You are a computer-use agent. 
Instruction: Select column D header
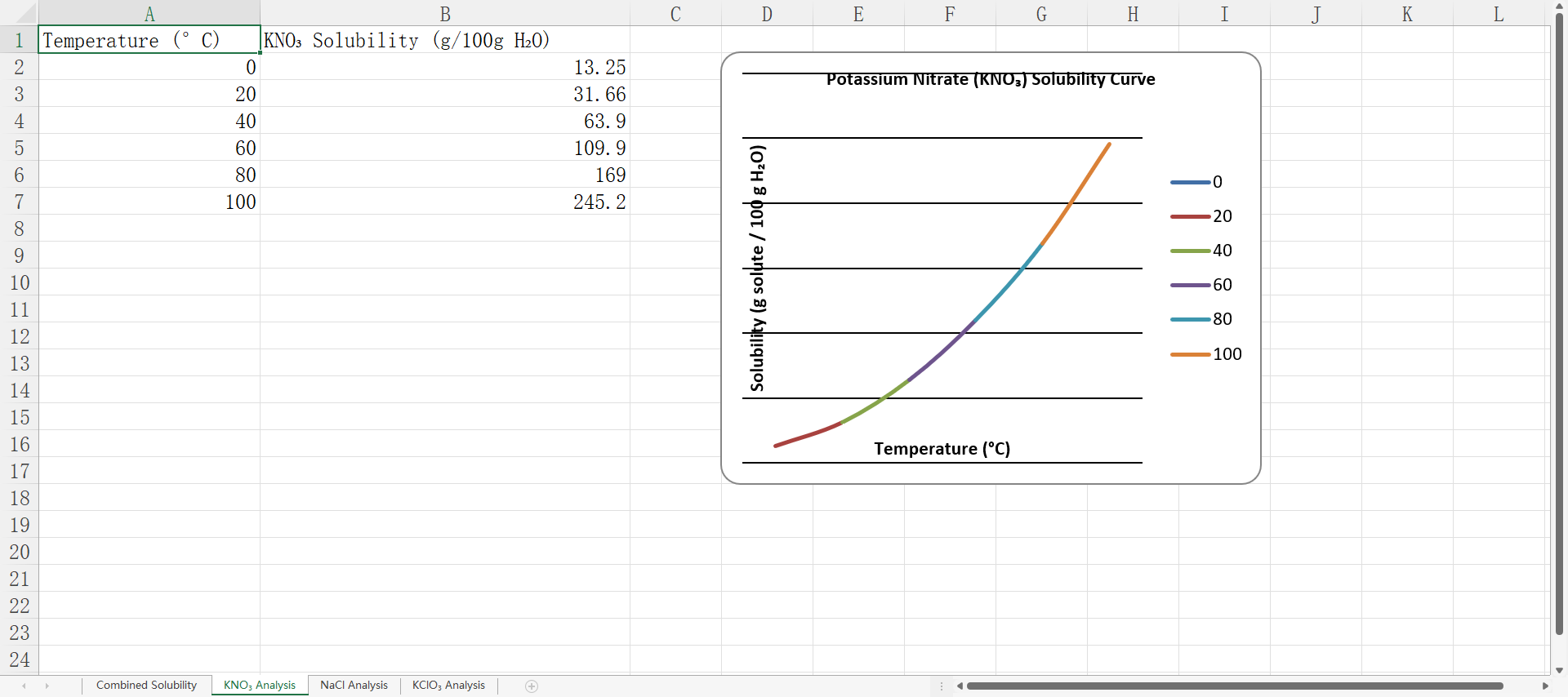click(x=767, y=14)
